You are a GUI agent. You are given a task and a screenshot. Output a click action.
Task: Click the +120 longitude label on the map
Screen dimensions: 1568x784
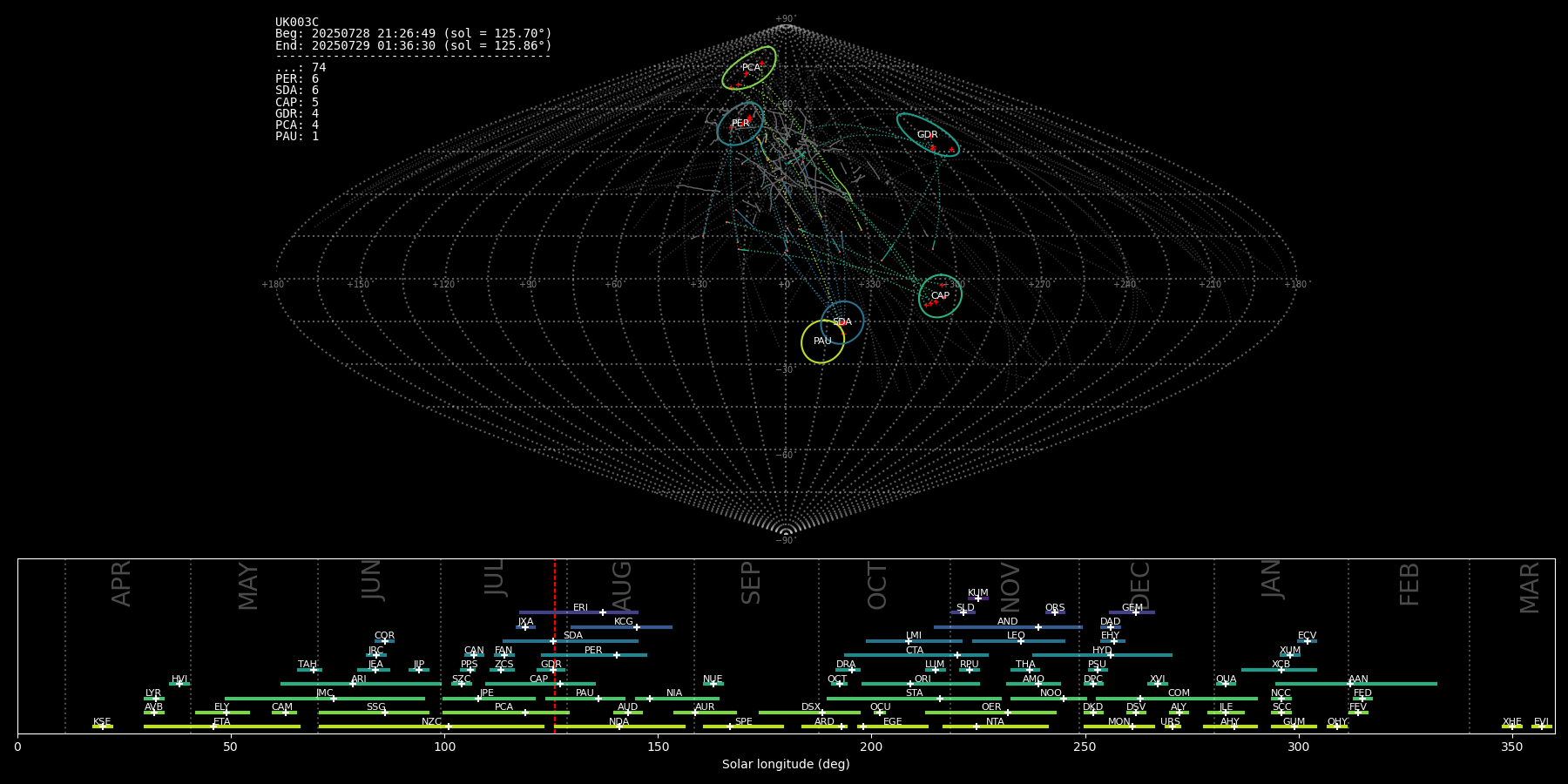coord(443,284)
